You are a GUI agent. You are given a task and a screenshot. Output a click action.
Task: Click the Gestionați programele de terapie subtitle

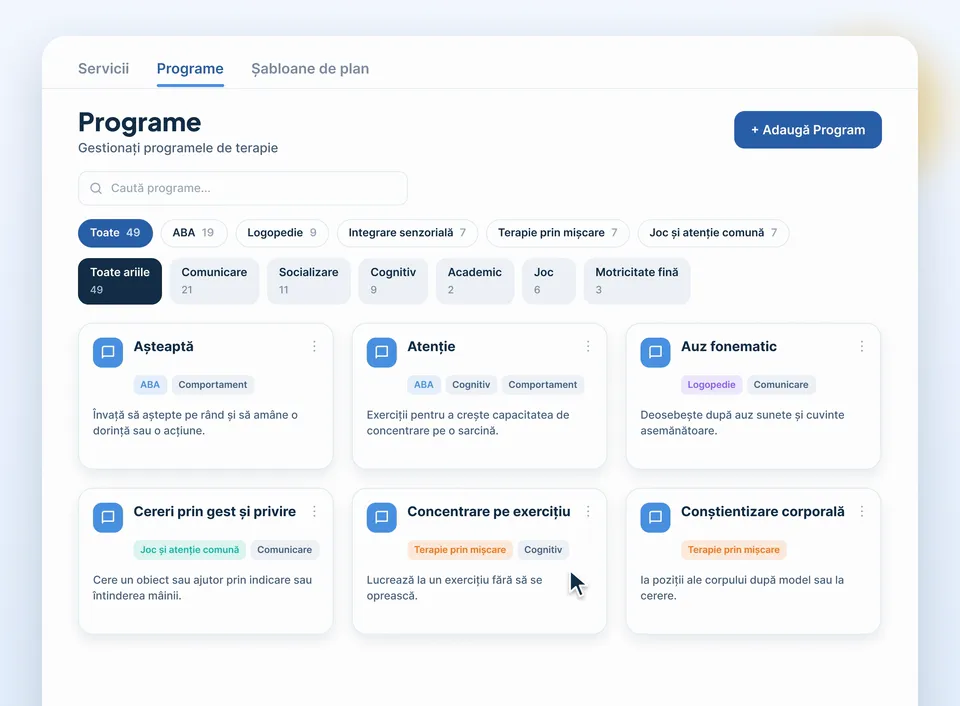pyautogui.click(x=178, y=148)
